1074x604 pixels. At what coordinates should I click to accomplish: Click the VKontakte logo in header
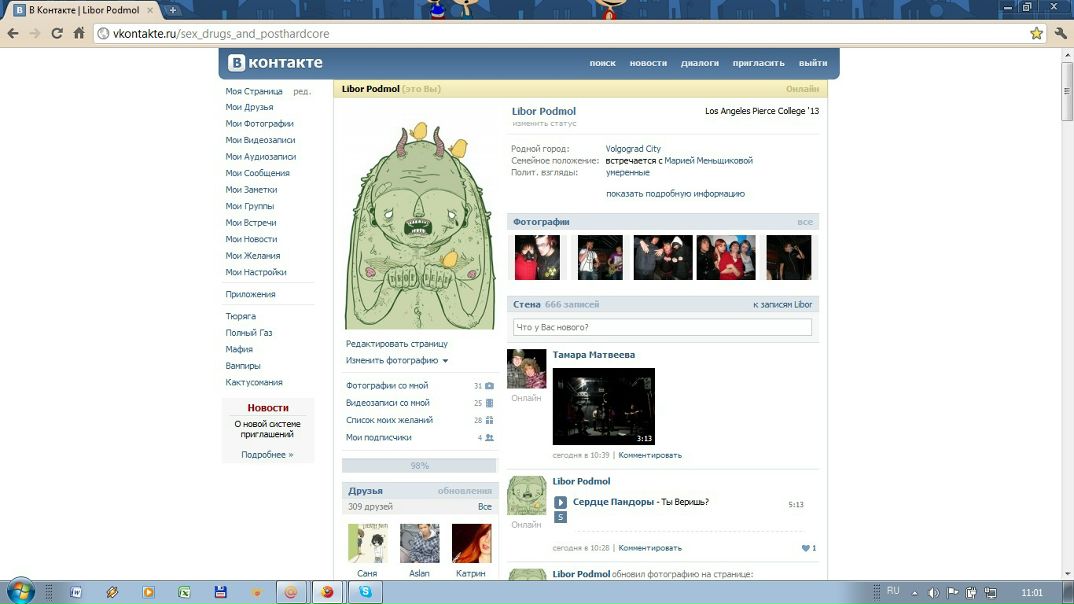click(x=276, y=63)
